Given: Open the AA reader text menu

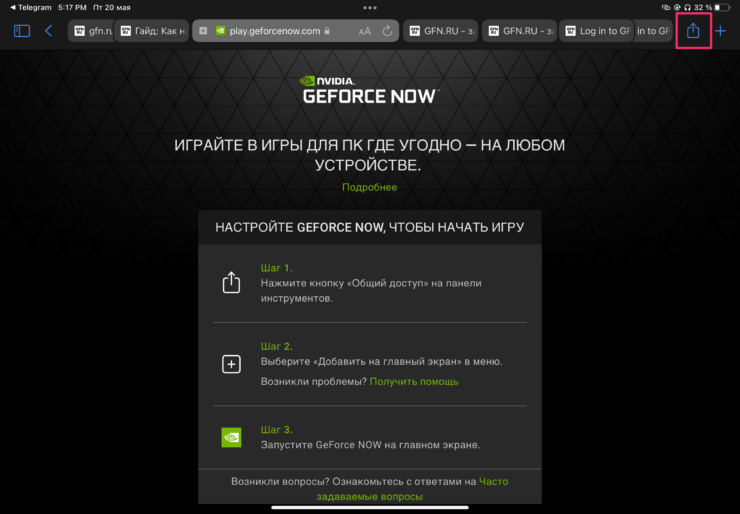Looking at the screenshot, I should pos(364,32).
